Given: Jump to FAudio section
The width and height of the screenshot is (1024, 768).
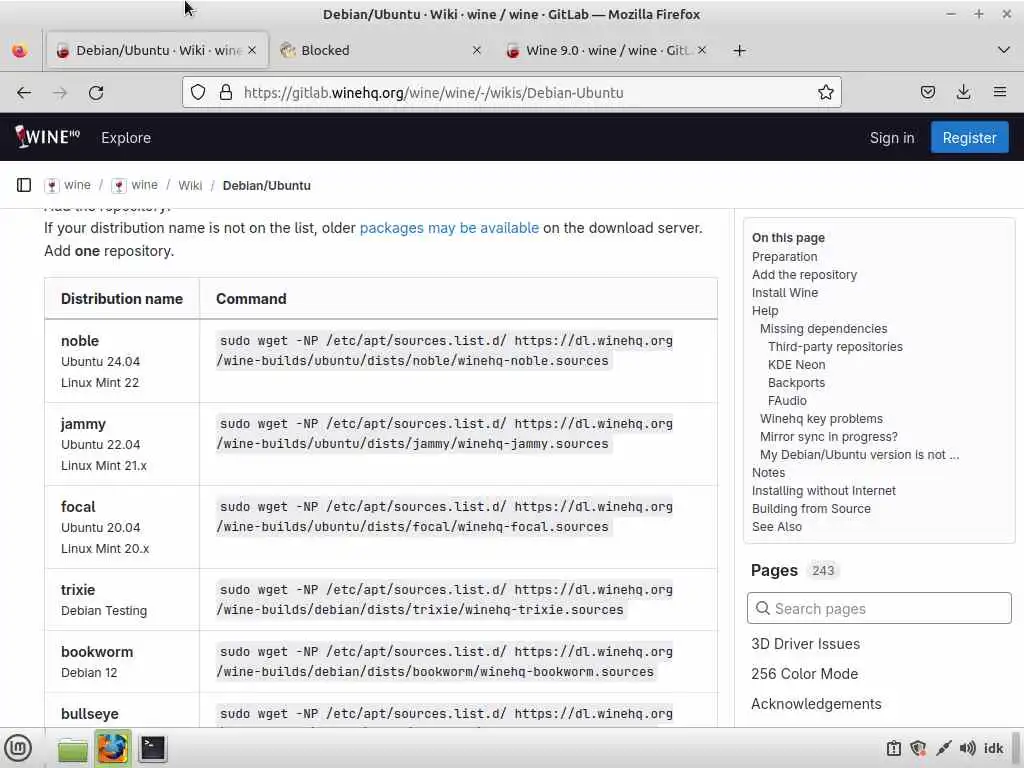Looking at the screenshot, I should [x=787, y=400].
